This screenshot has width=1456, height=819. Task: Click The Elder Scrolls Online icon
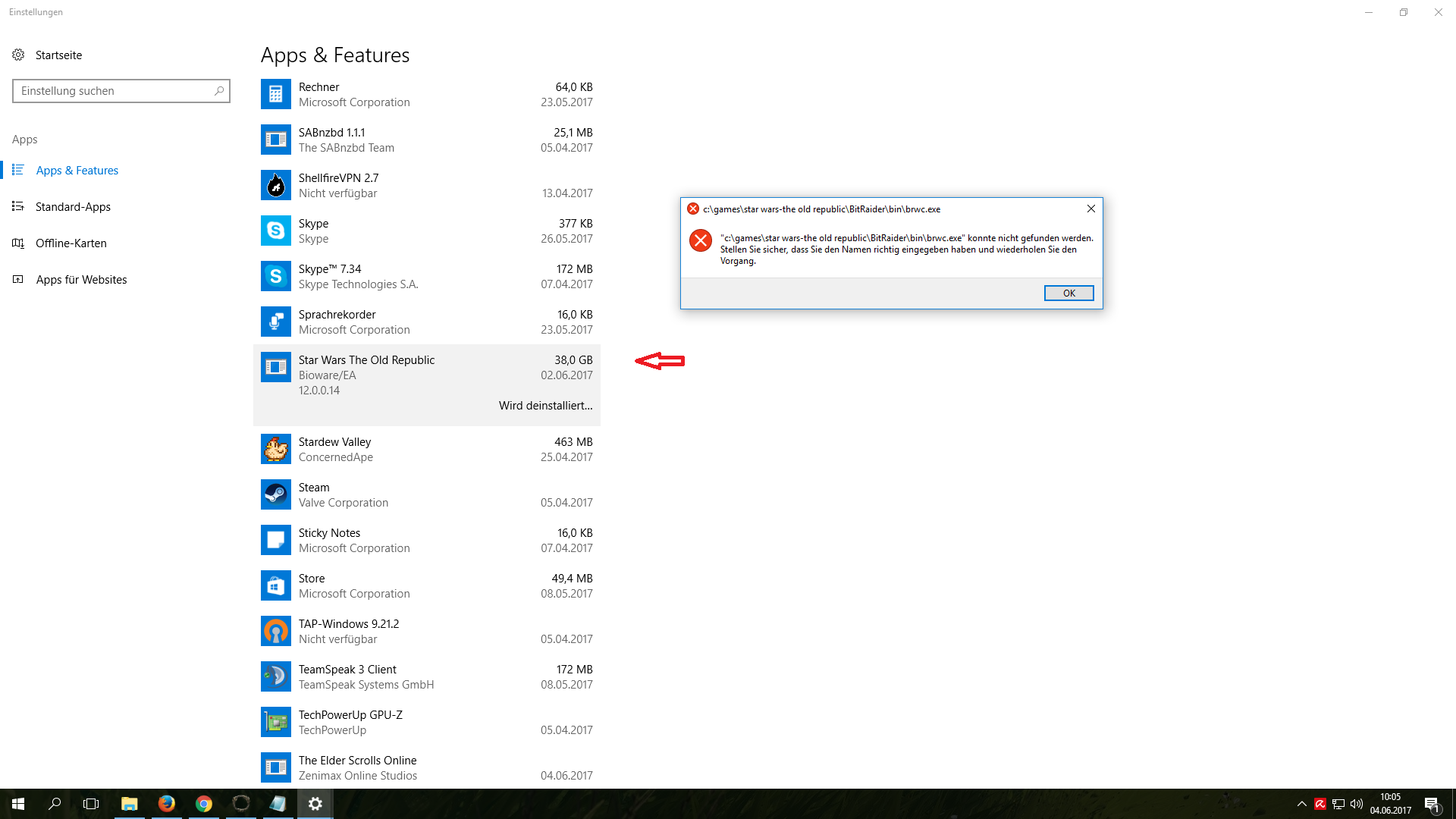(275, 767)
